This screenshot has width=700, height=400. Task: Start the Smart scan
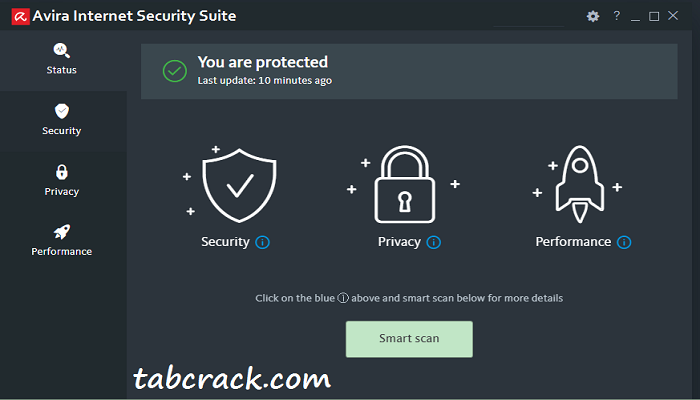(x=409, y=339)
